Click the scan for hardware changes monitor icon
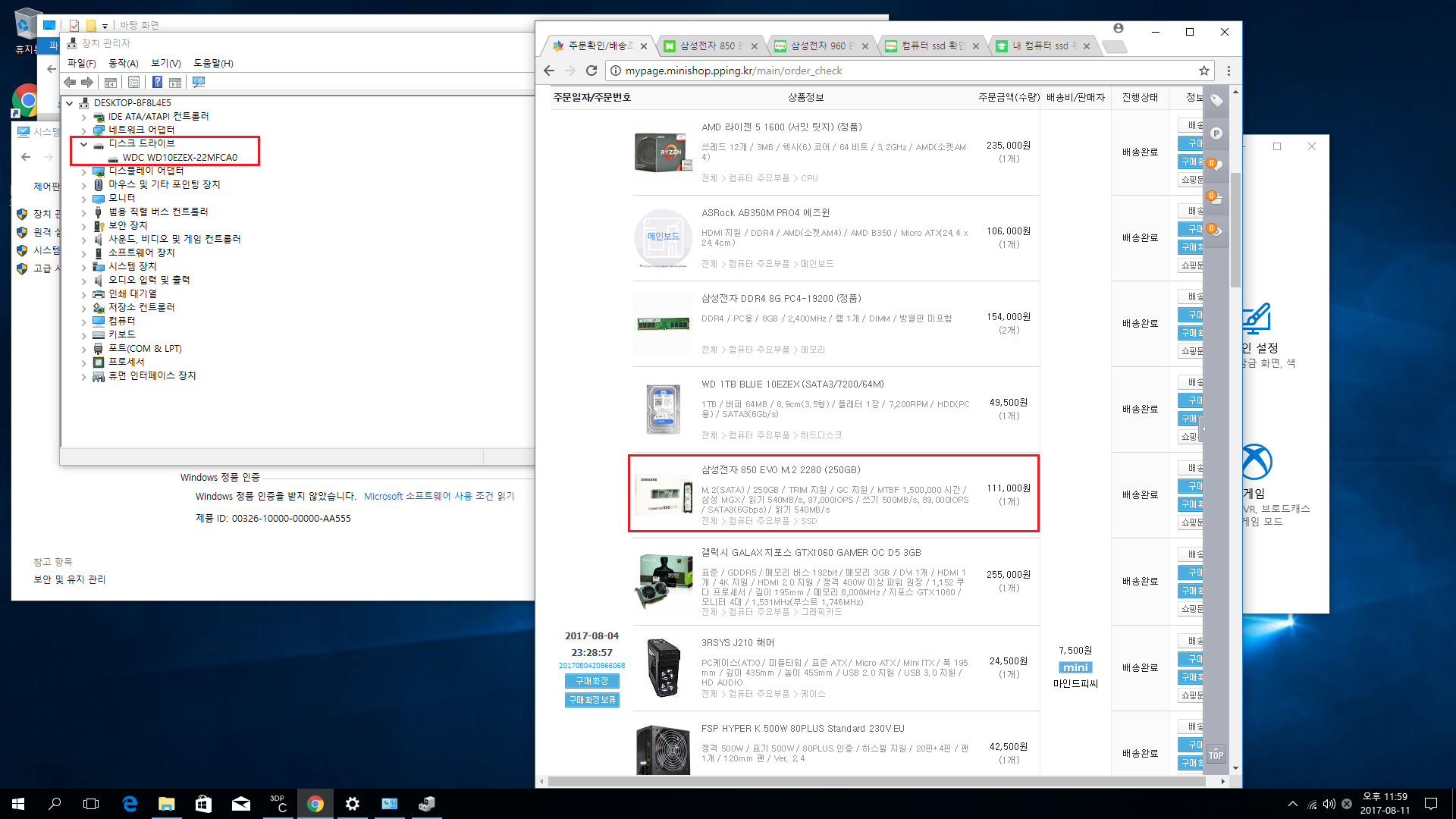Viewport: 1456px width, 819px height. [199, 82]
